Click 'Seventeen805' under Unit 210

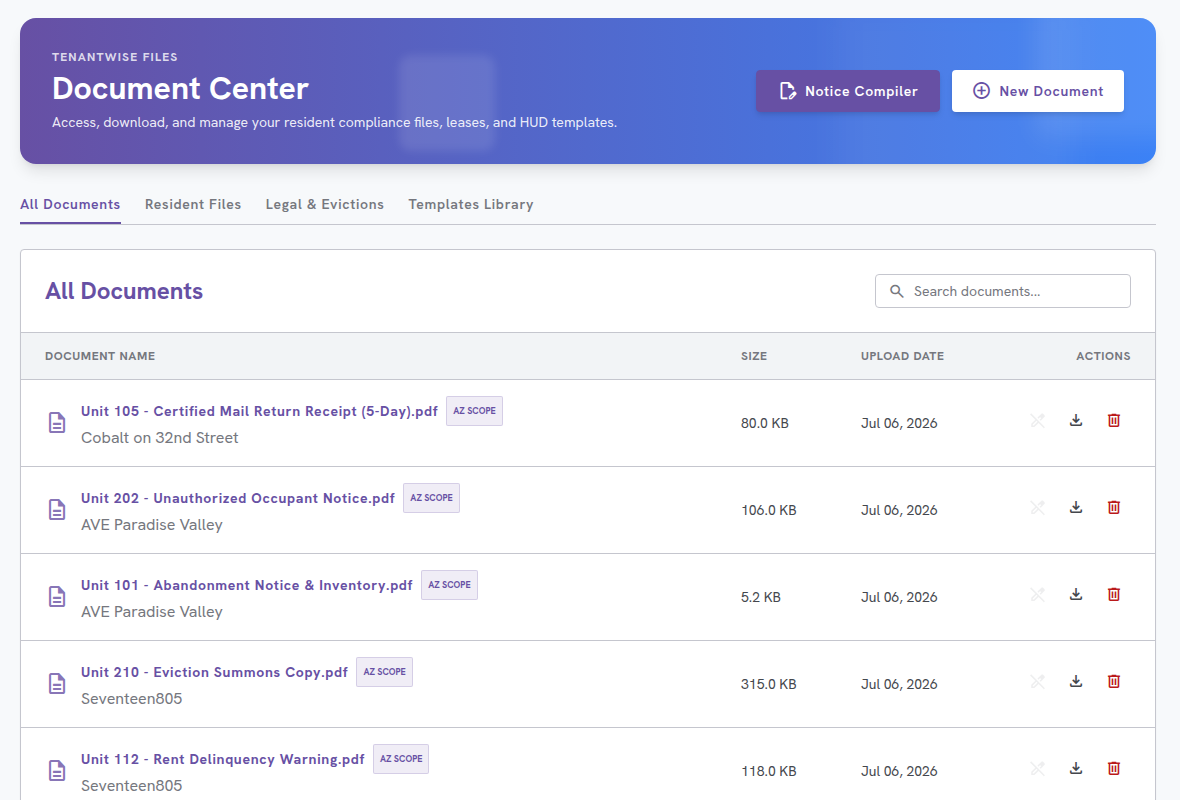click(132, 698)
